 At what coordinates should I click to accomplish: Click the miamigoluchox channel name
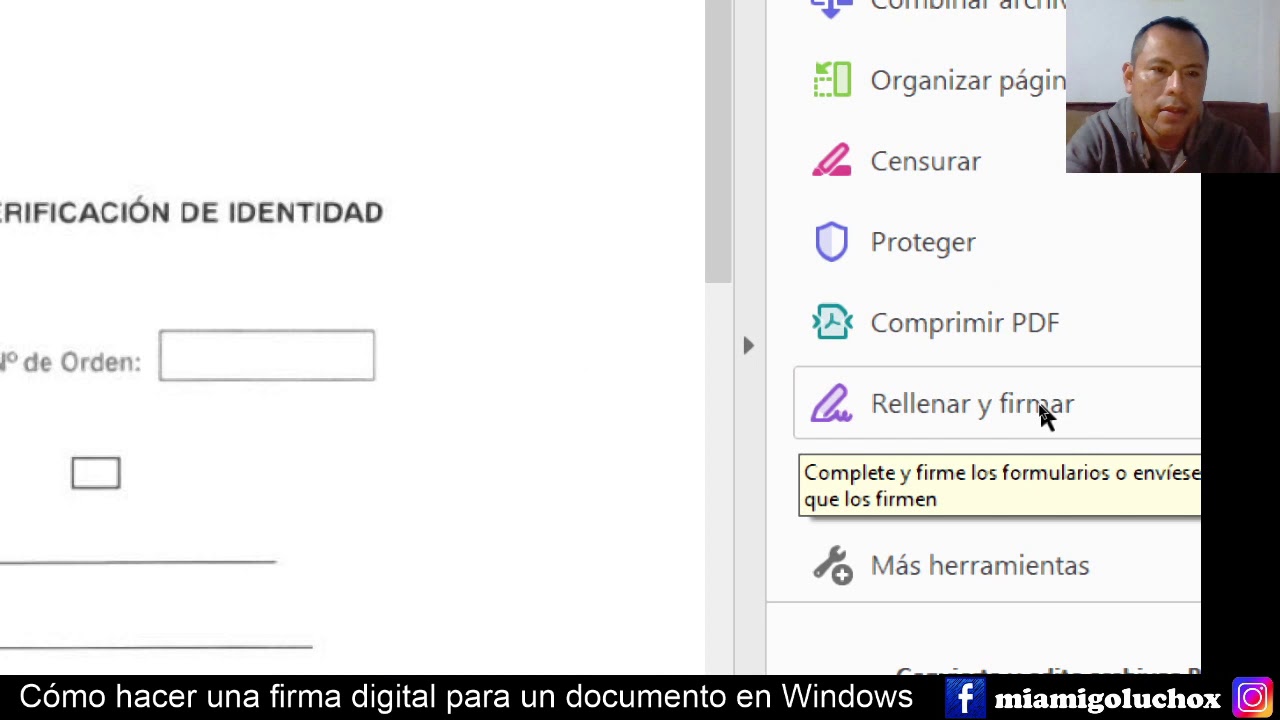pos(1107,698)
